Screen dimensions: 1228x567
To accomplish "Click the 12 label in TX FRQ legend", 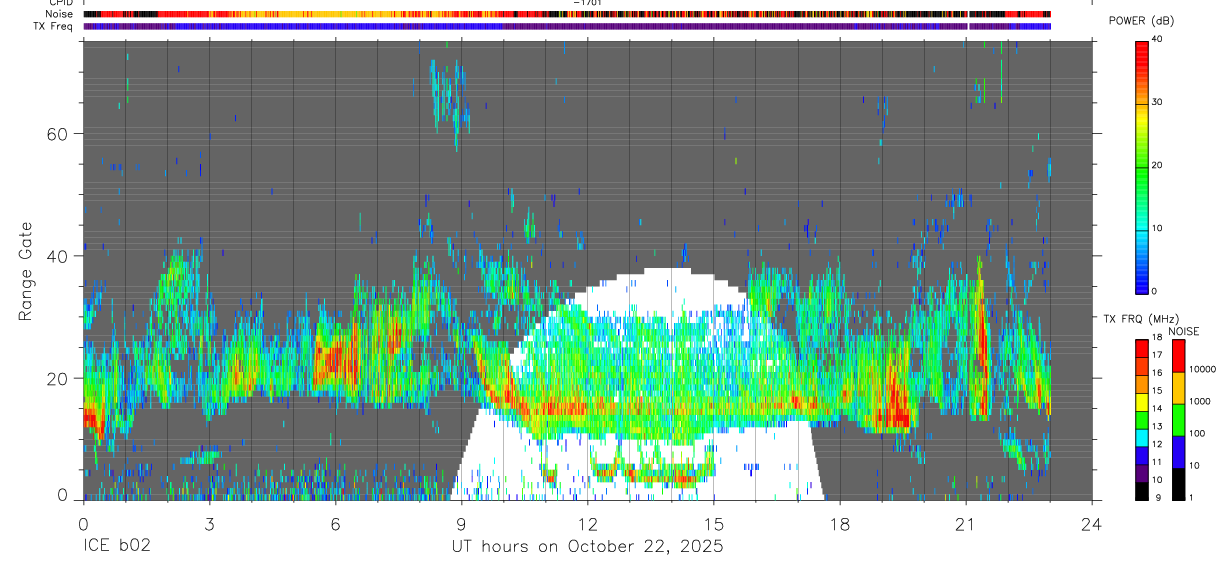I will point(1158,444).
